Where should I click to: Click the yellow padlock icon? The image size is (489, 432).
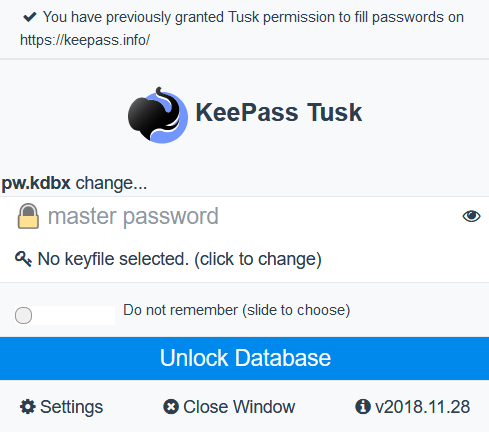[28, 216]
